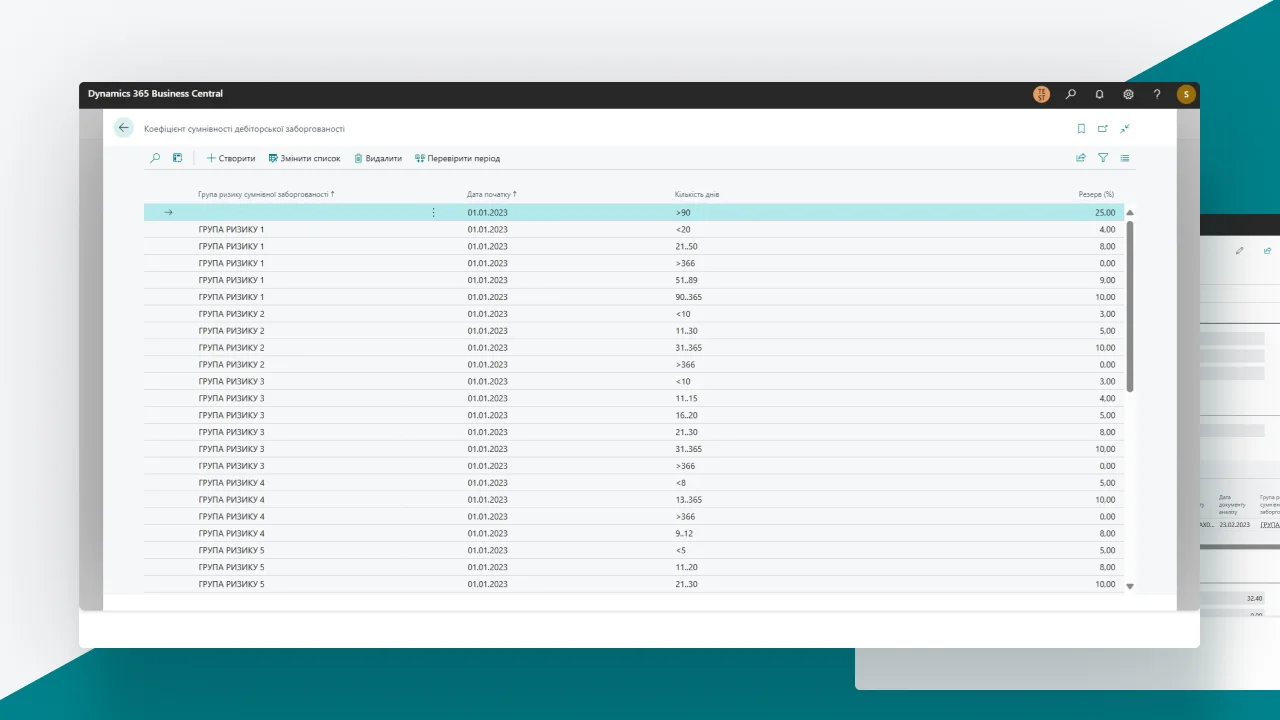Click Перевірити період button
This screenshot has width=1280, height=720.
[457, 158]
